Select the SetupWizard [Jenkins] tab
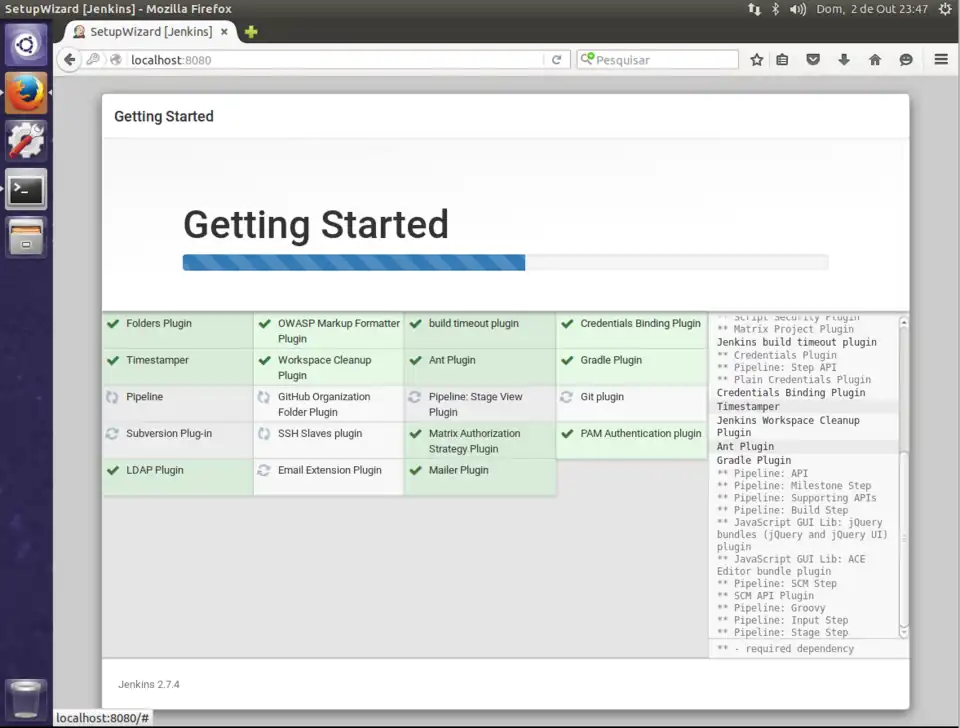Viewport: 960px width, 728px height. coord(150,31)
